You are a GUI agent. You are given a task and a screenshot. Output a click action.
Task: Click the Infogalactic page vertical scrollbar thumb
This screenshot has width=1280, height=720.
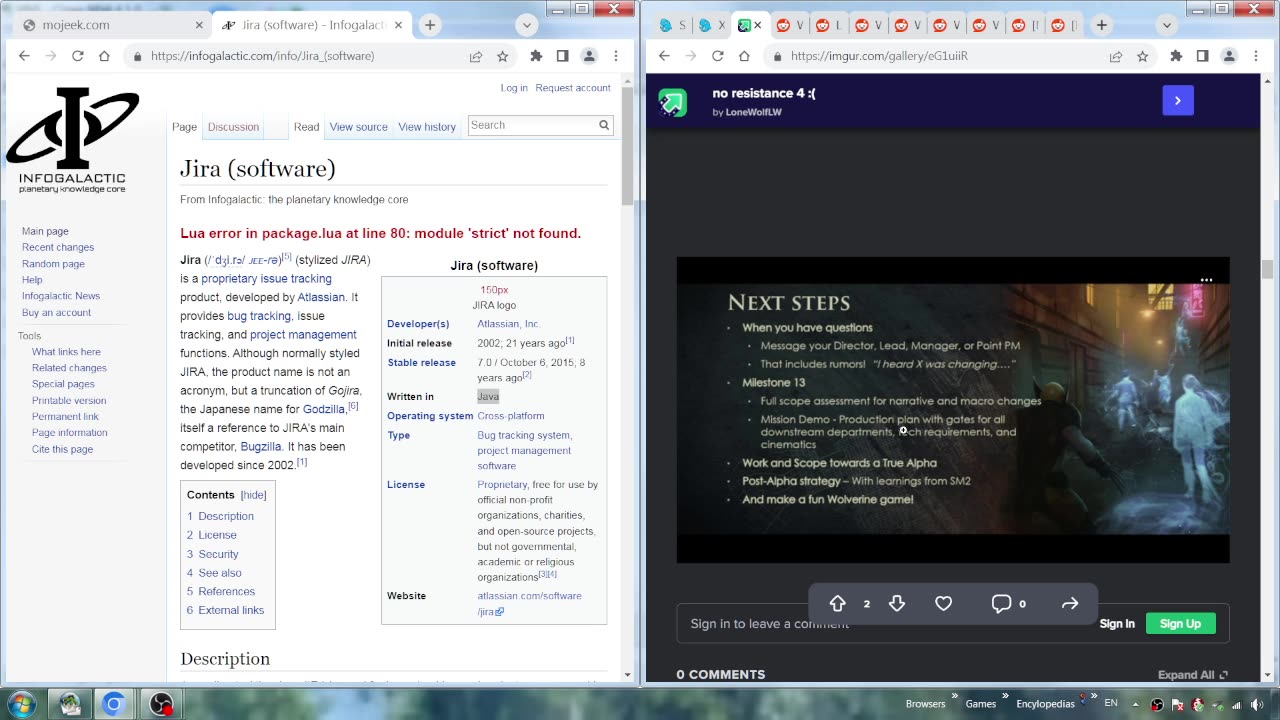627,146
